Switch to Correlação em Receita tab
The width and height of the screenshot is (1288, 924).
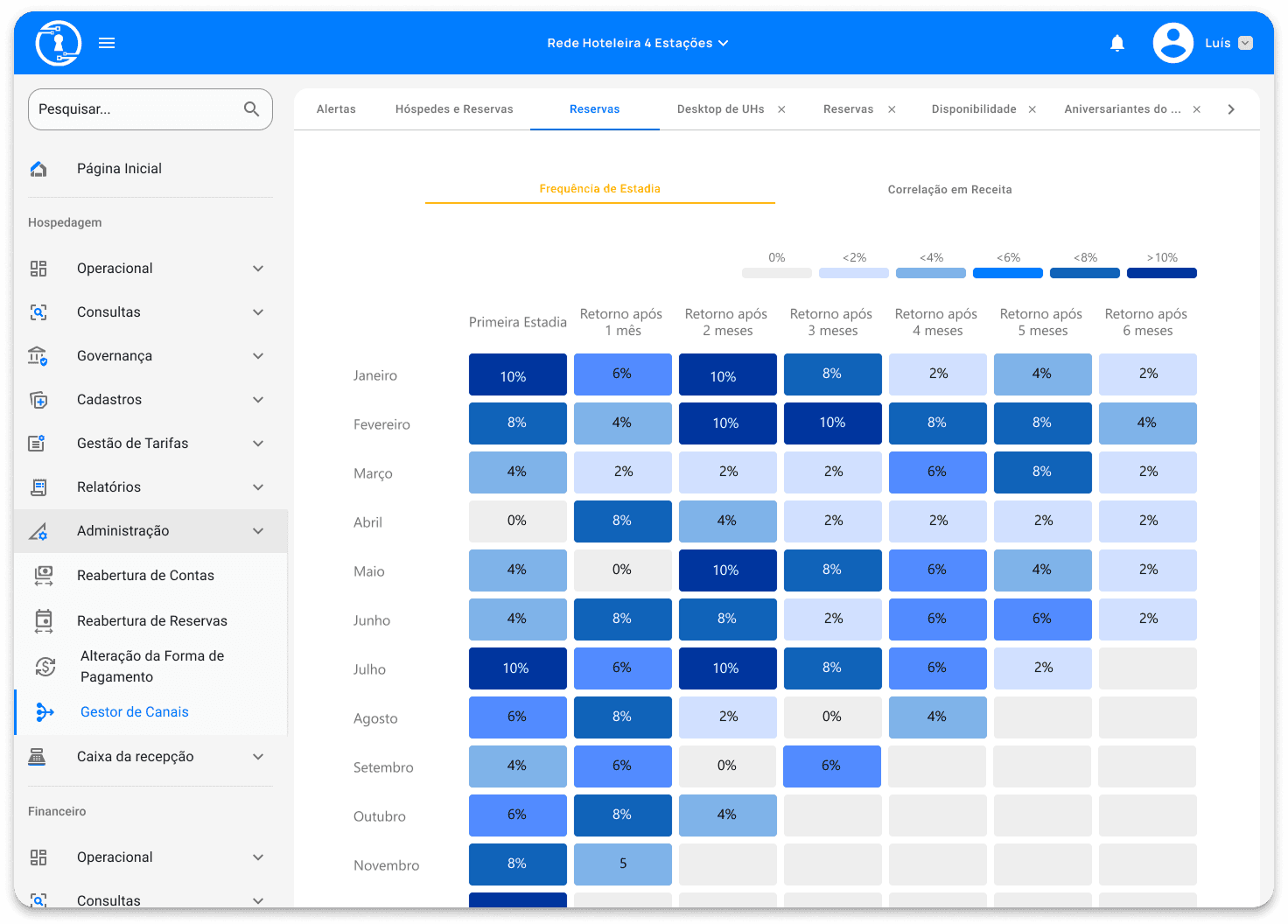pos(949,190)
